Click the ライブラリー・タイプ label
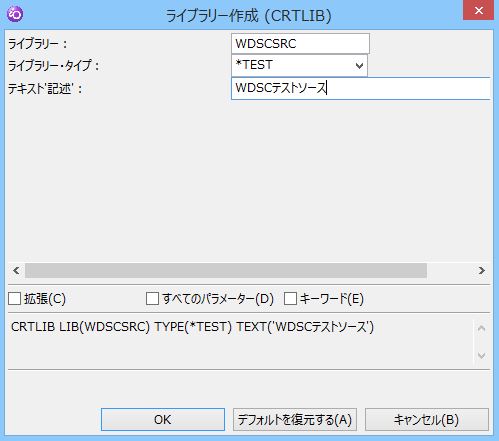499x441 pixels. (x=53, y=66)
